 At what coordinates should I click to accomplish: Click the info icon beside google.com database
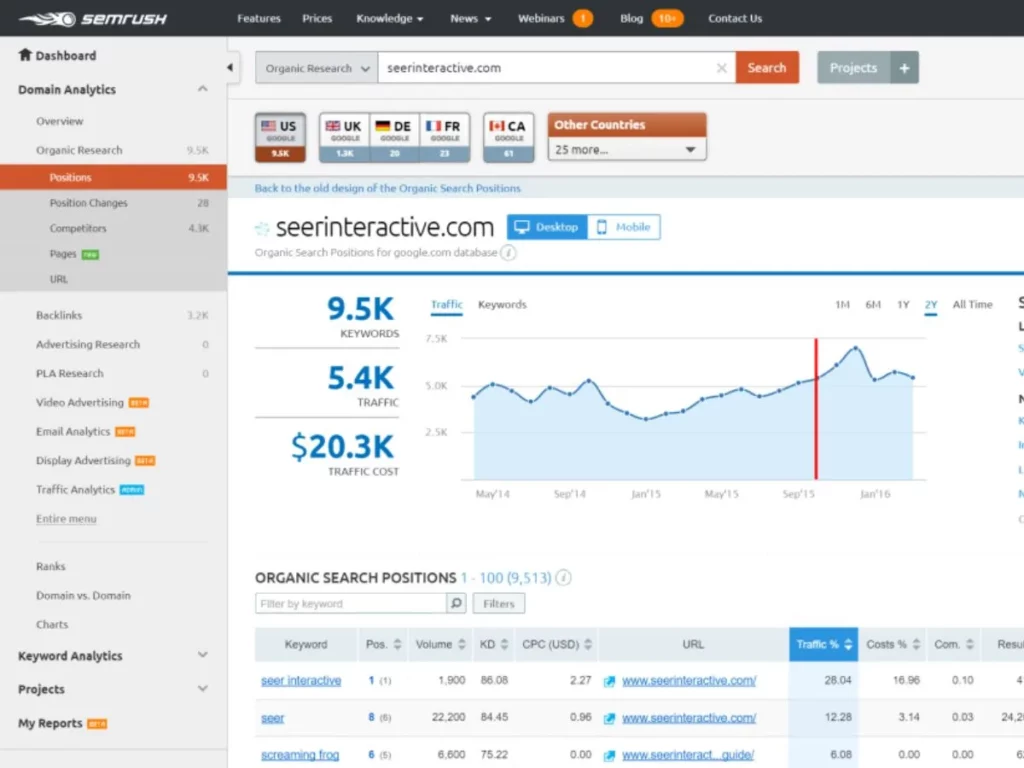point(509,252)
